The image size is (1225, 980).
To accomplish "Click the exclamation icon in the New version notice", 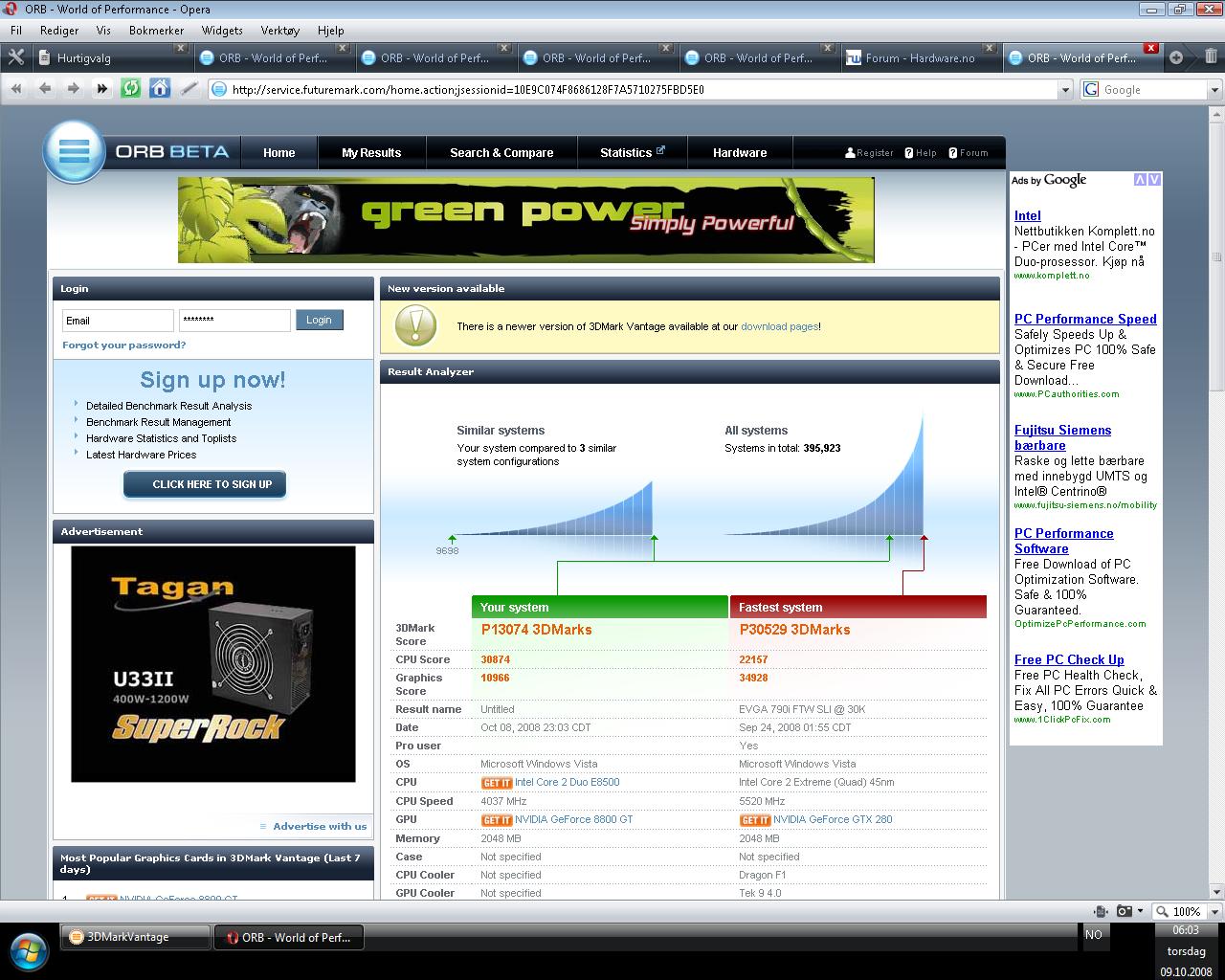I will pos(415,326).
